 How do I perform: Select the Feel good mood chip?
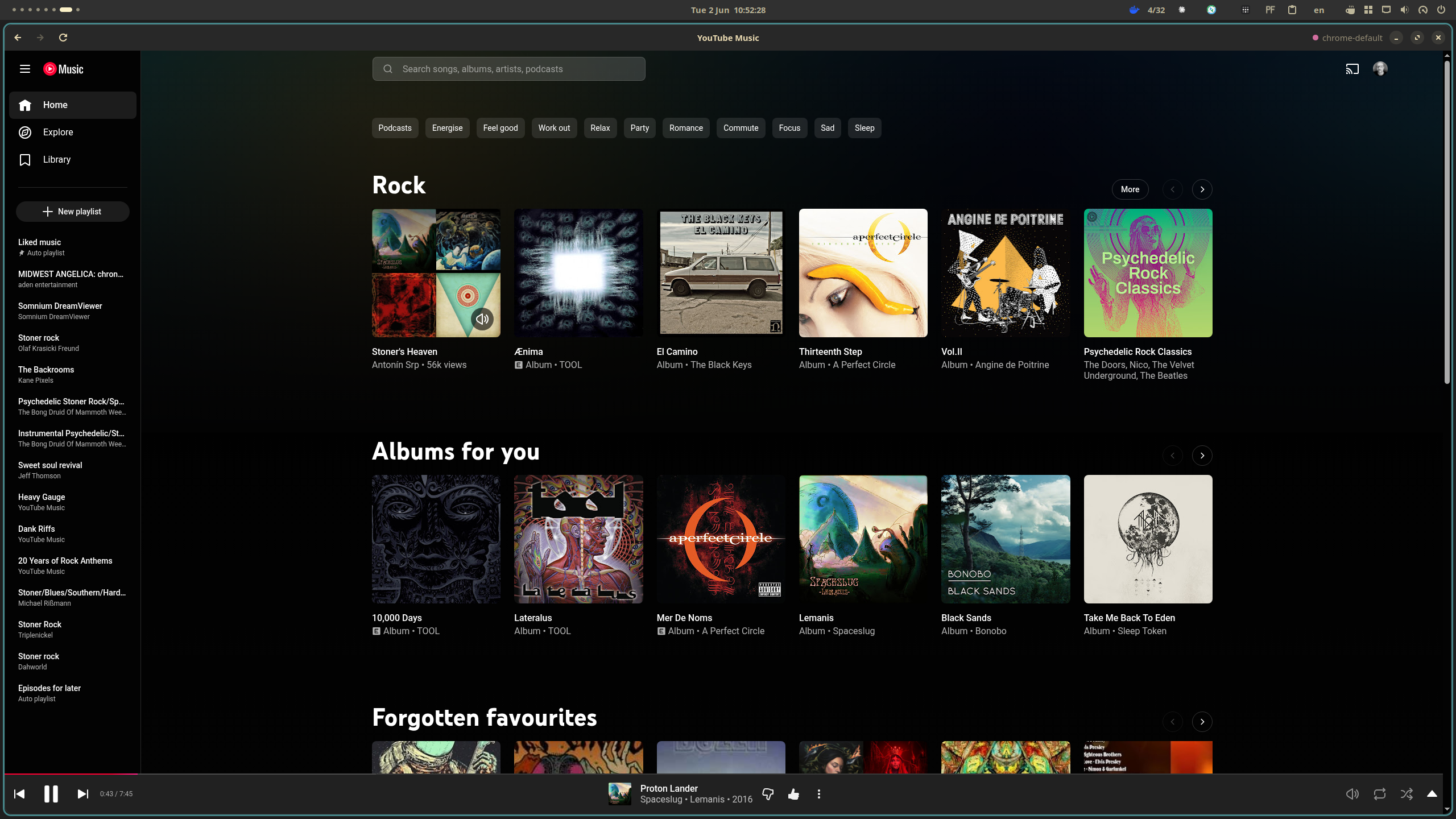(x=500, y=128)
